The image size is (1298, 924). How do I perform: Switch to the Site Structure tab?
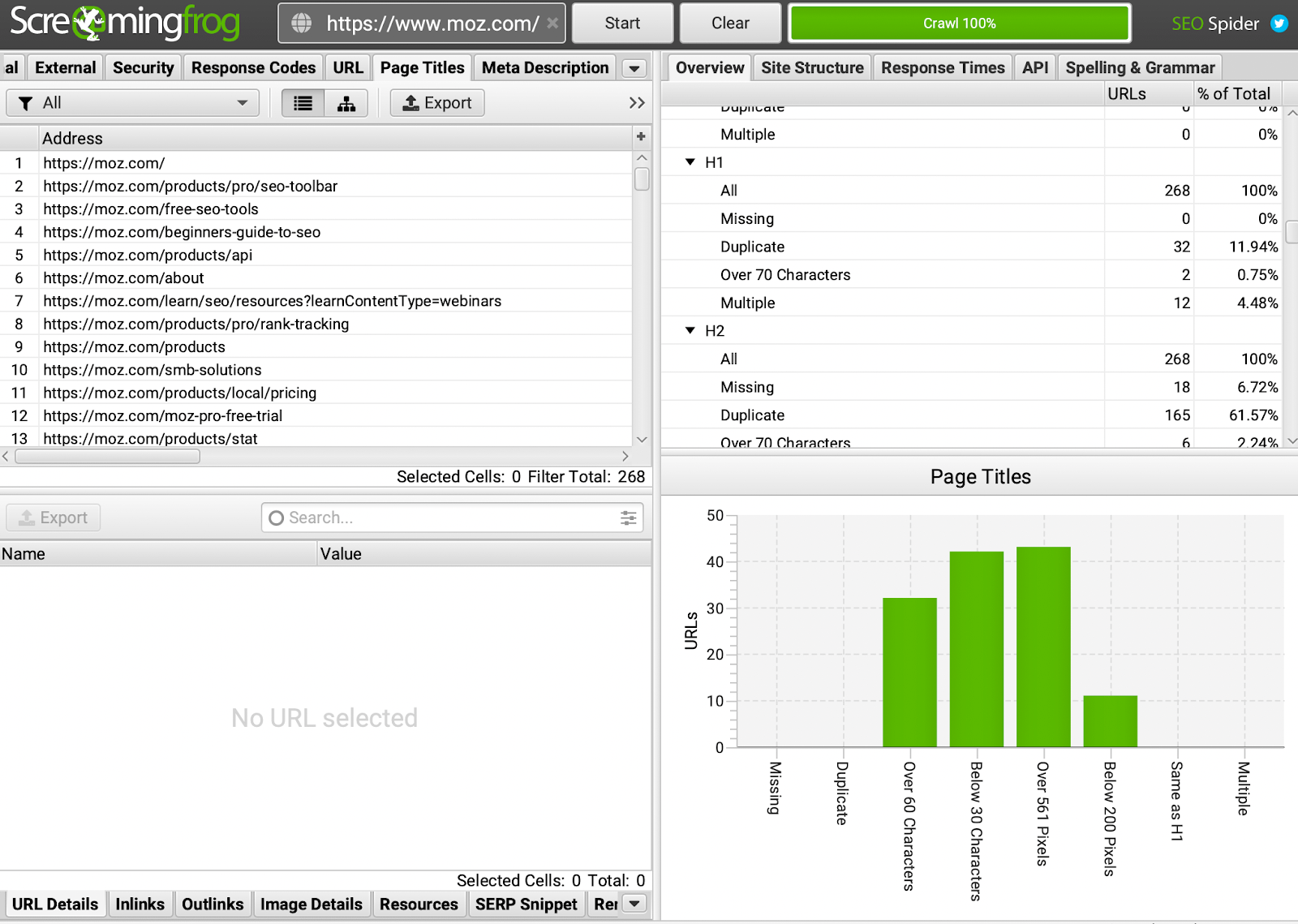coord(812,68)
